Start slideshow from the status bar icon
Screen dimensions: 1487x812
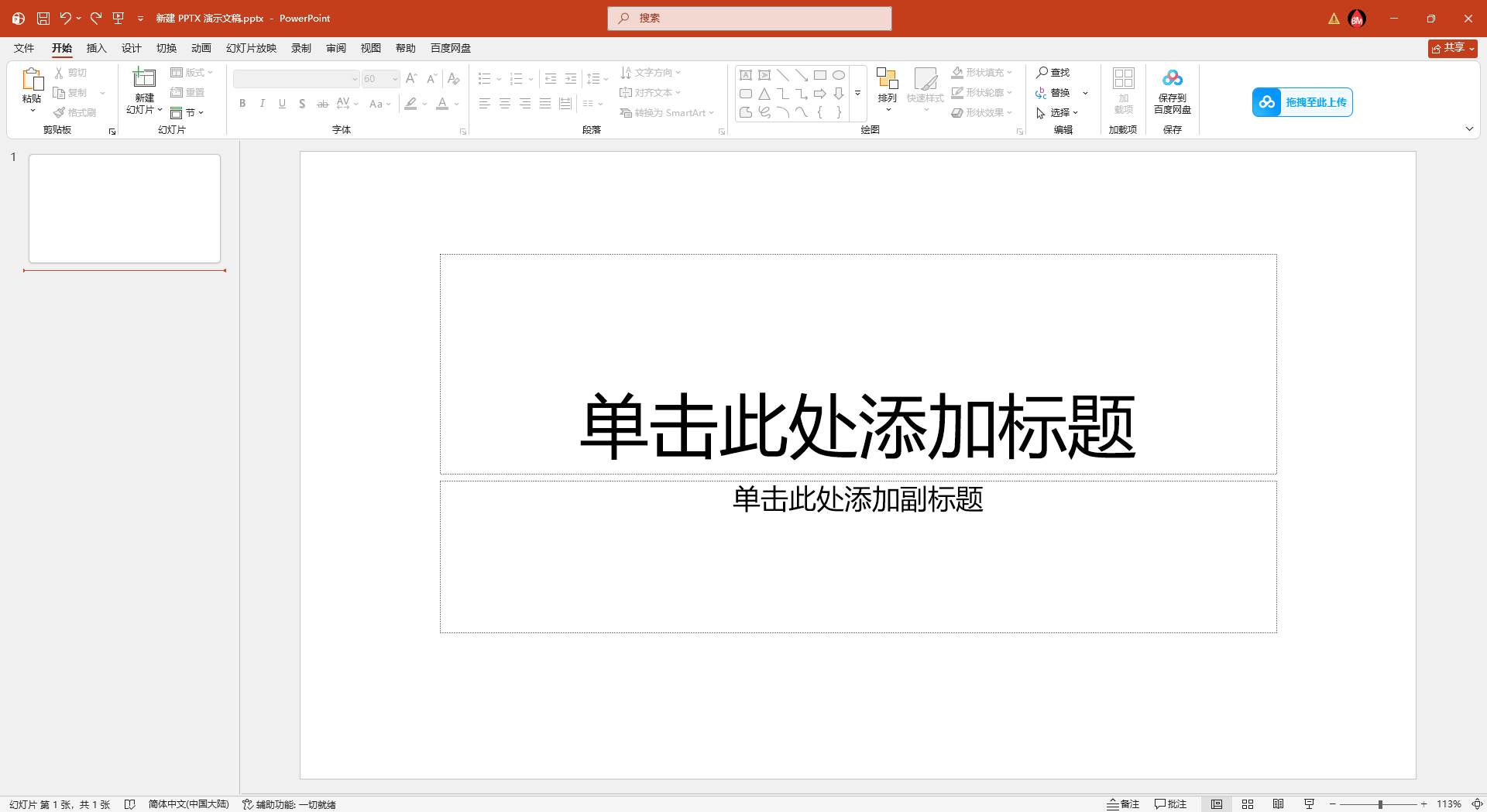coord(1309,804)
